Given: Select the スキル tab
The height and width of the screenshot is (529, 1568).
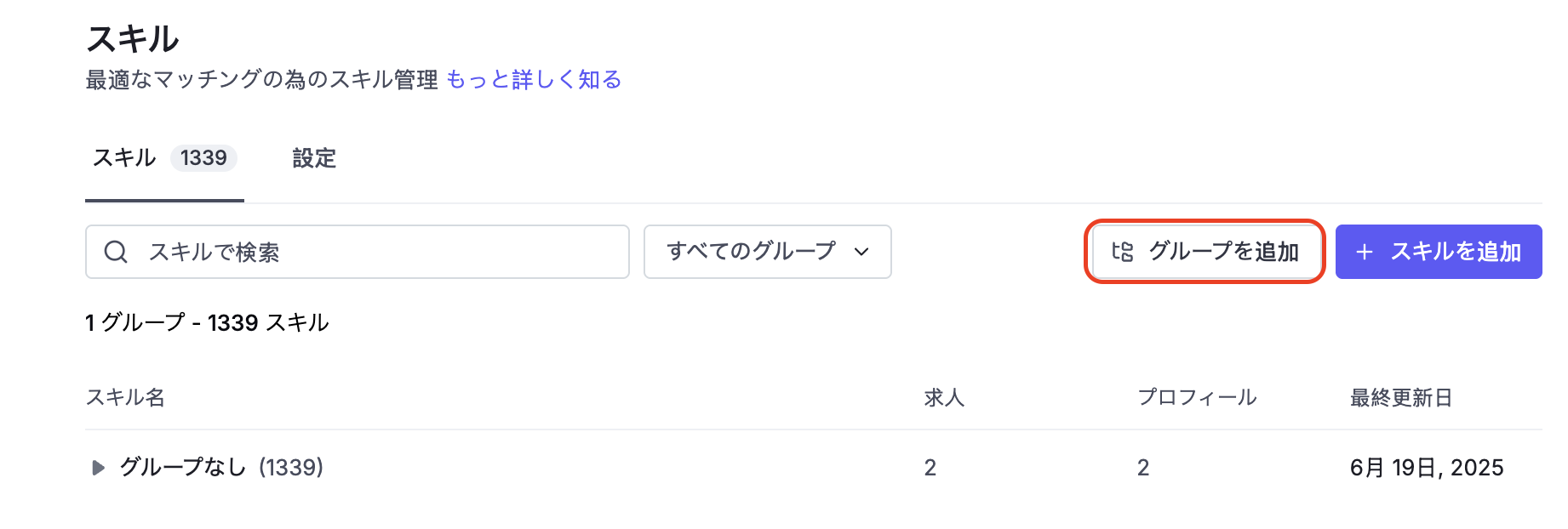Looking at the screenshot, I should [164, 158].
